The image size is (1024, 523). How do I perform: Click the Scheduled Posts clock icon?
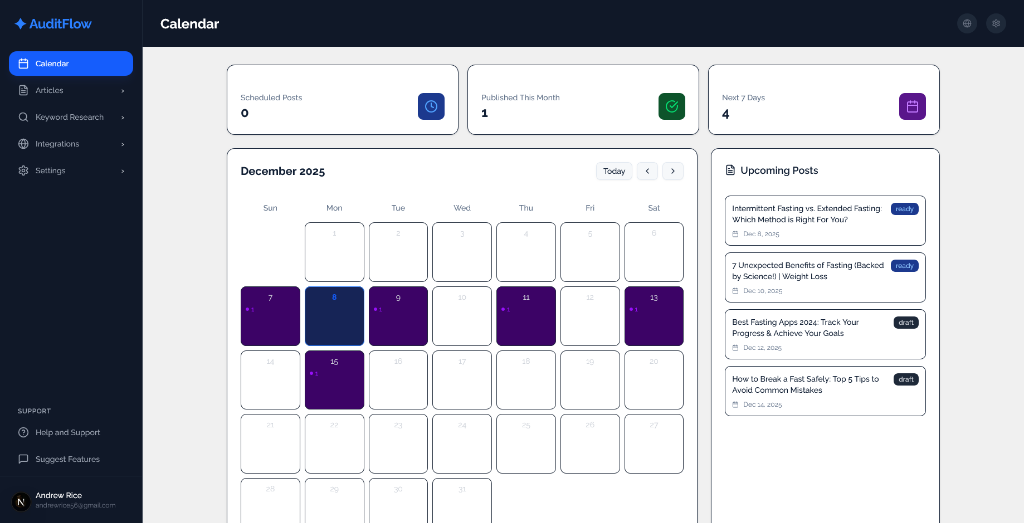pos(431,106)
